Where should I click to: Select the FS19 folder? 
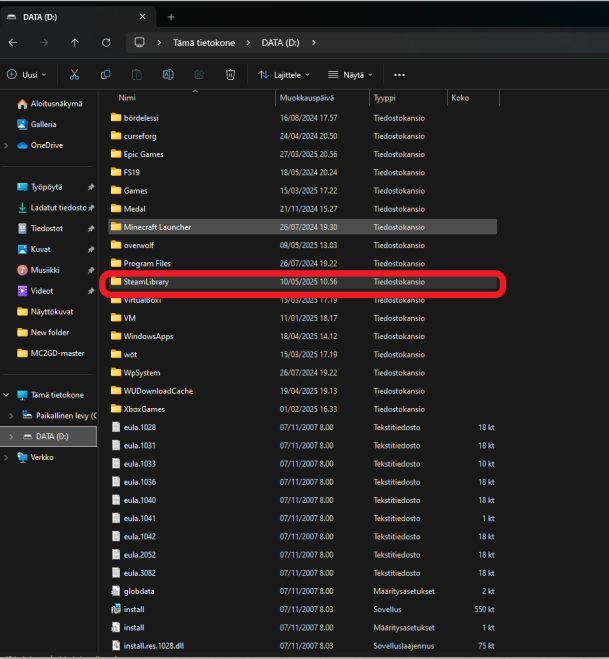click(303, 172)
